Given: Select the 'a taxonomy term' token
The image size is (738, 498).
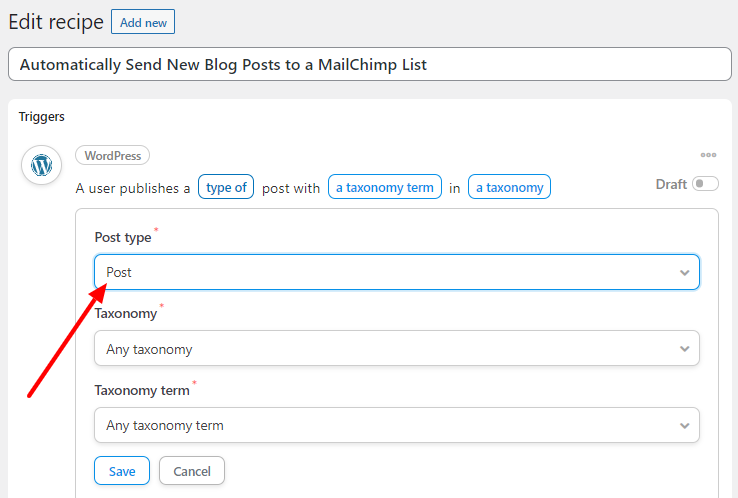Looking at the screenshot, I should pyautogui.click(x=385, y=187).
